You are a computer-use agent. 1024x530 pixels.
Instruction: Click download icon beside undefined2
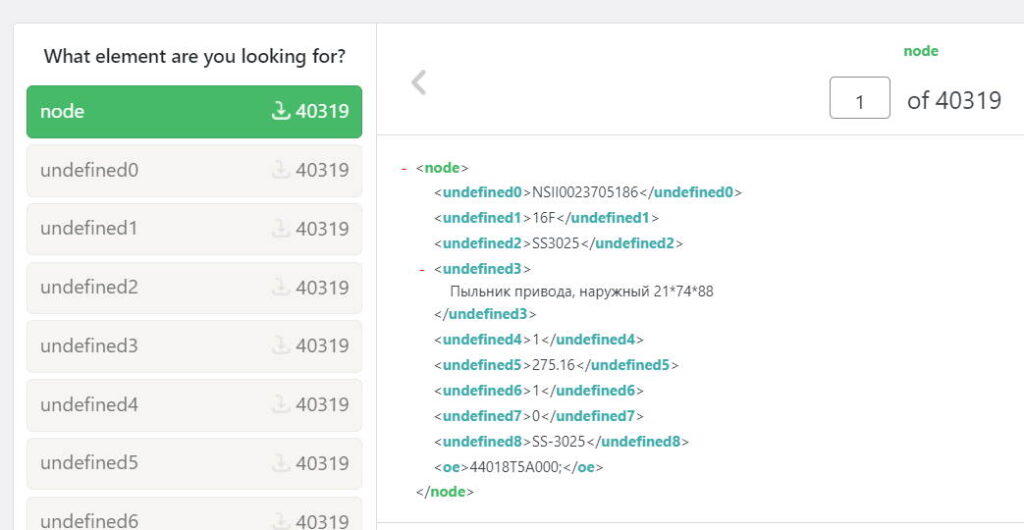point(281,287)
